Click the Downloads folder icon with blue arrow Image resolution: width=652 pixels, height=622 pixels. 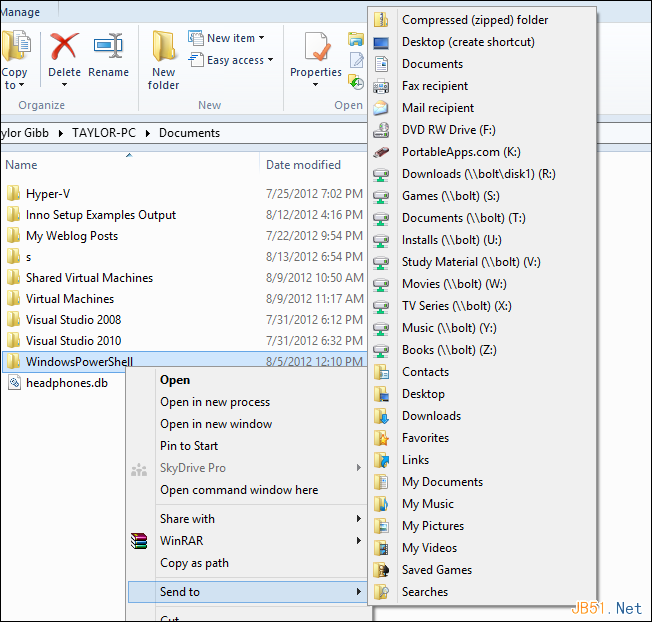381,416
